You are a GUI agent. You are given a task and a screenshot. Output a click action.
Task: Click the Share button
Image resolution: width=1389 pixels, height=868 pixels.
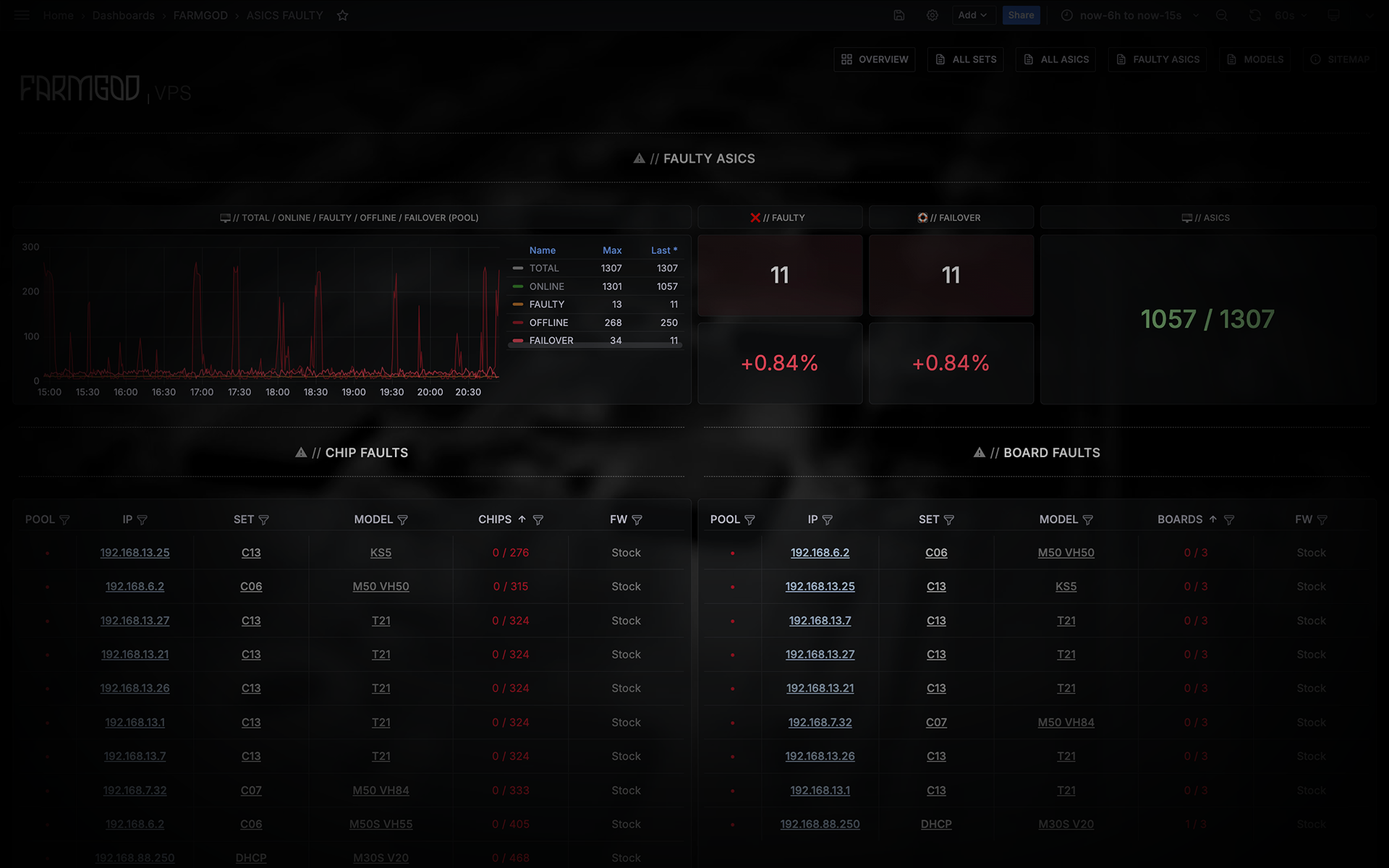click(1021, 15)
